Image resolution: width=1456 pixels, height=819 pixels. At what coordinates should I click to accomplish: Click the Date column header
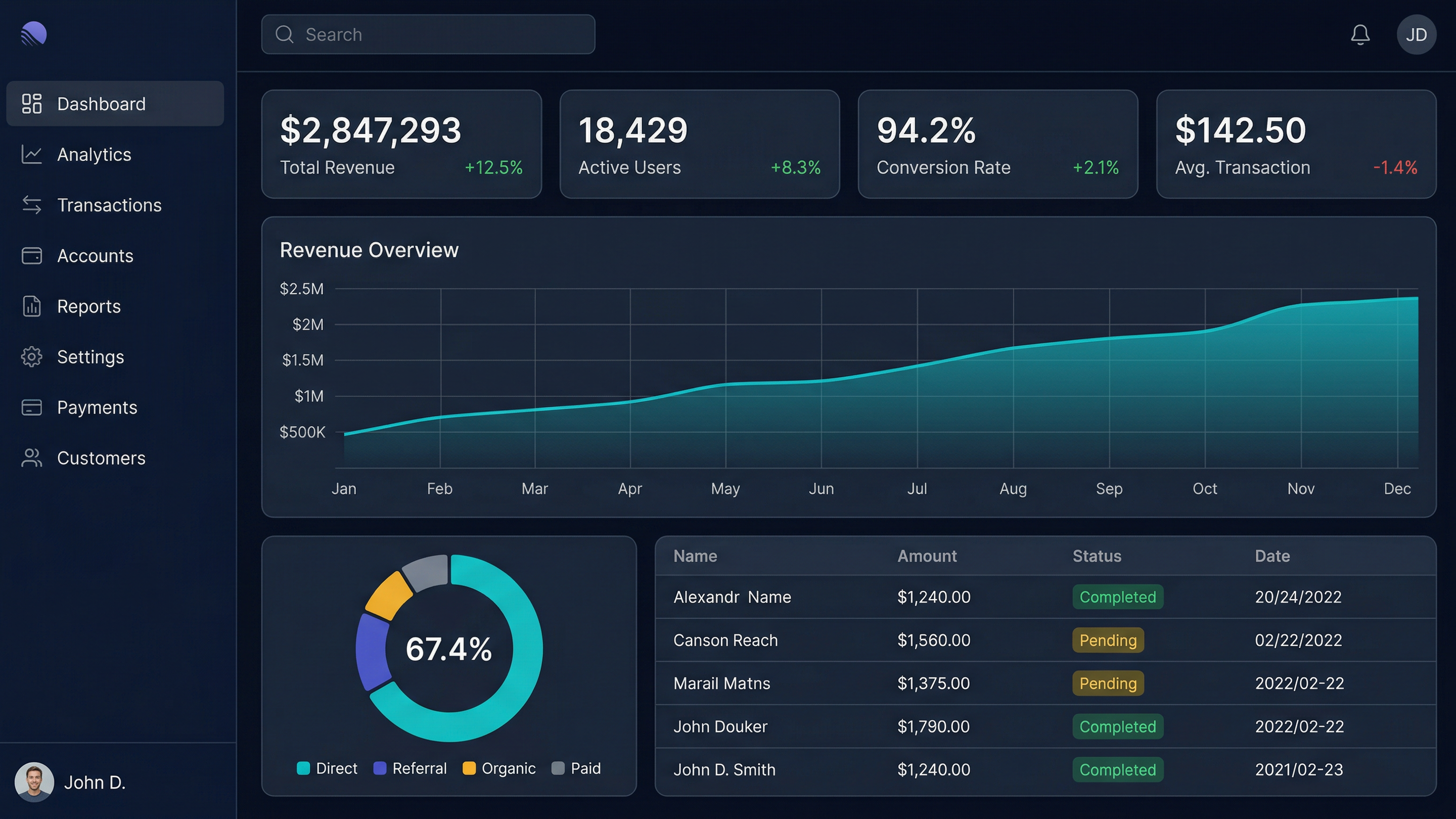1272,556
